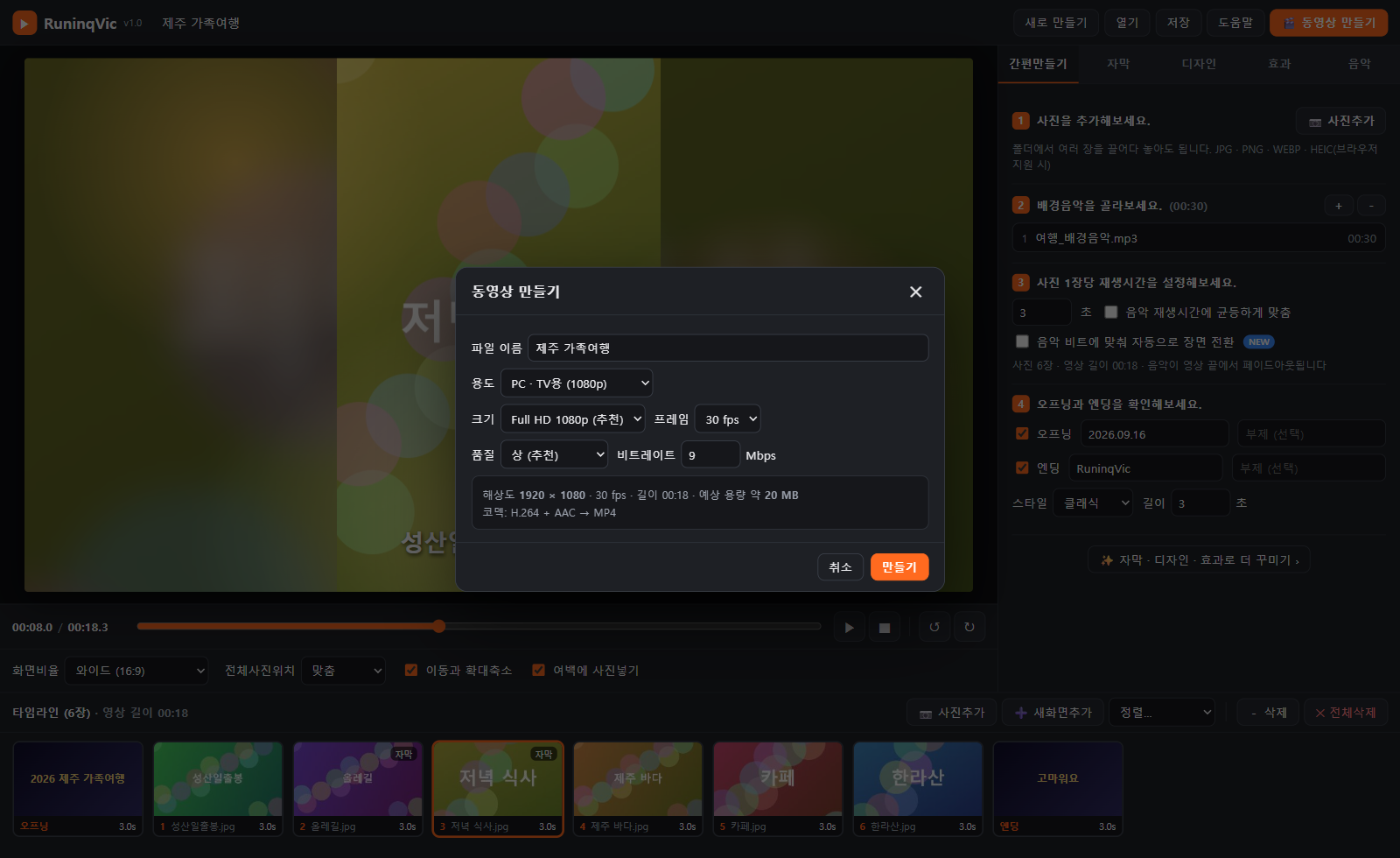Viewport: 1400px width, 858px height.
Task: Open the 용도 dropdown in dialog
Action: (x=577, y=383)
